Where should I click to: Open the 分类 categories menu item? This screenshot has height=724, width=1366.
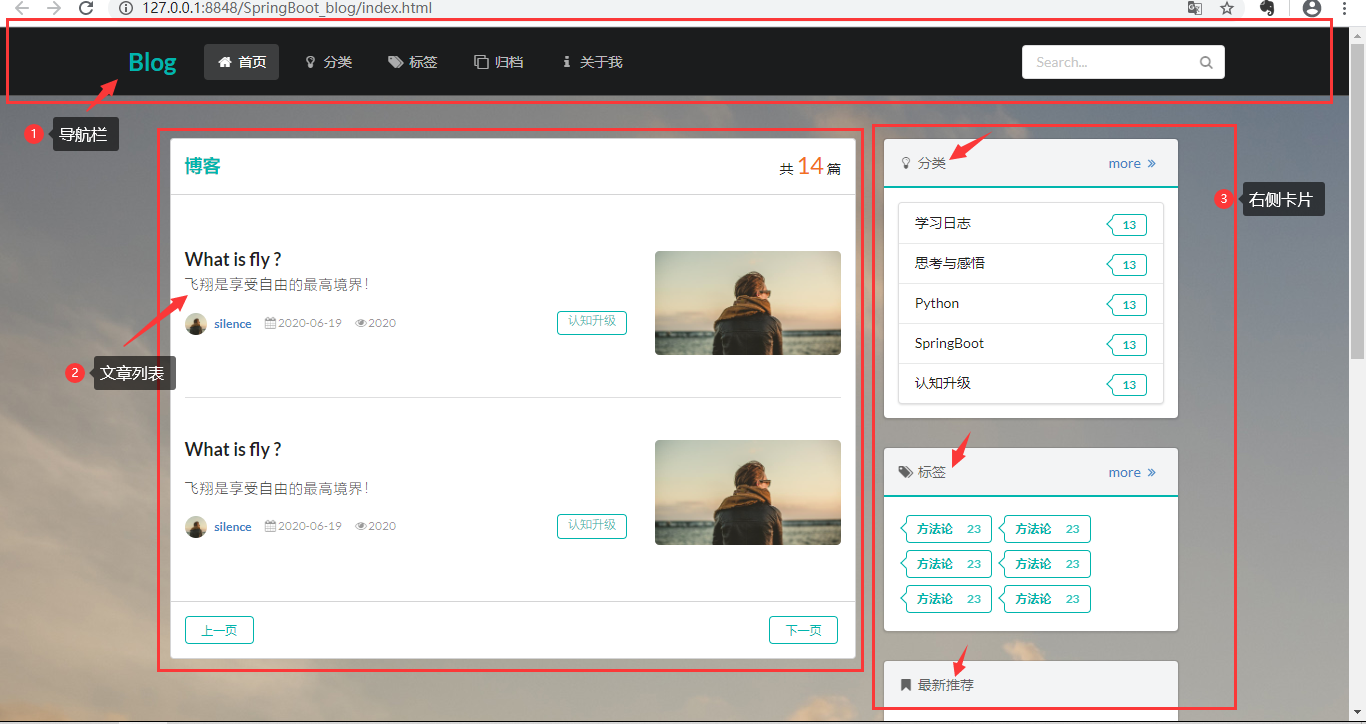(x=328, y=62)
